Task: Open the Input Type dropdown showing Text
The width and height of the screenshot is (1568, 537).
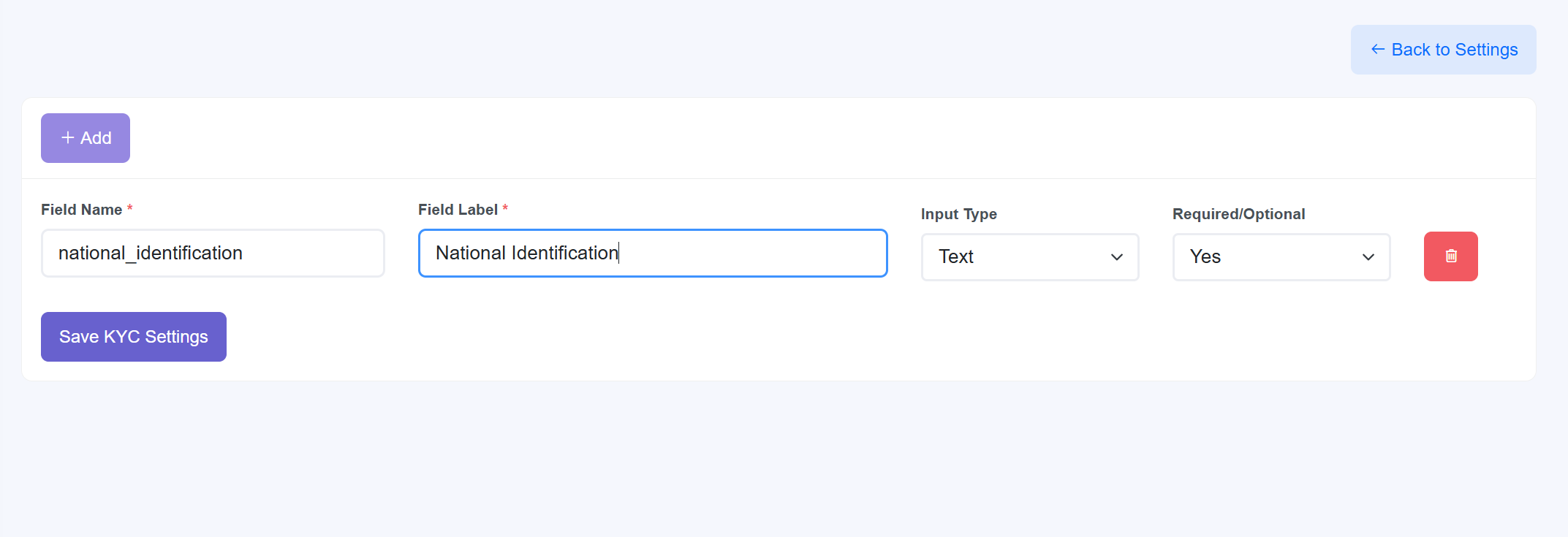Action: coord(1029,256)
